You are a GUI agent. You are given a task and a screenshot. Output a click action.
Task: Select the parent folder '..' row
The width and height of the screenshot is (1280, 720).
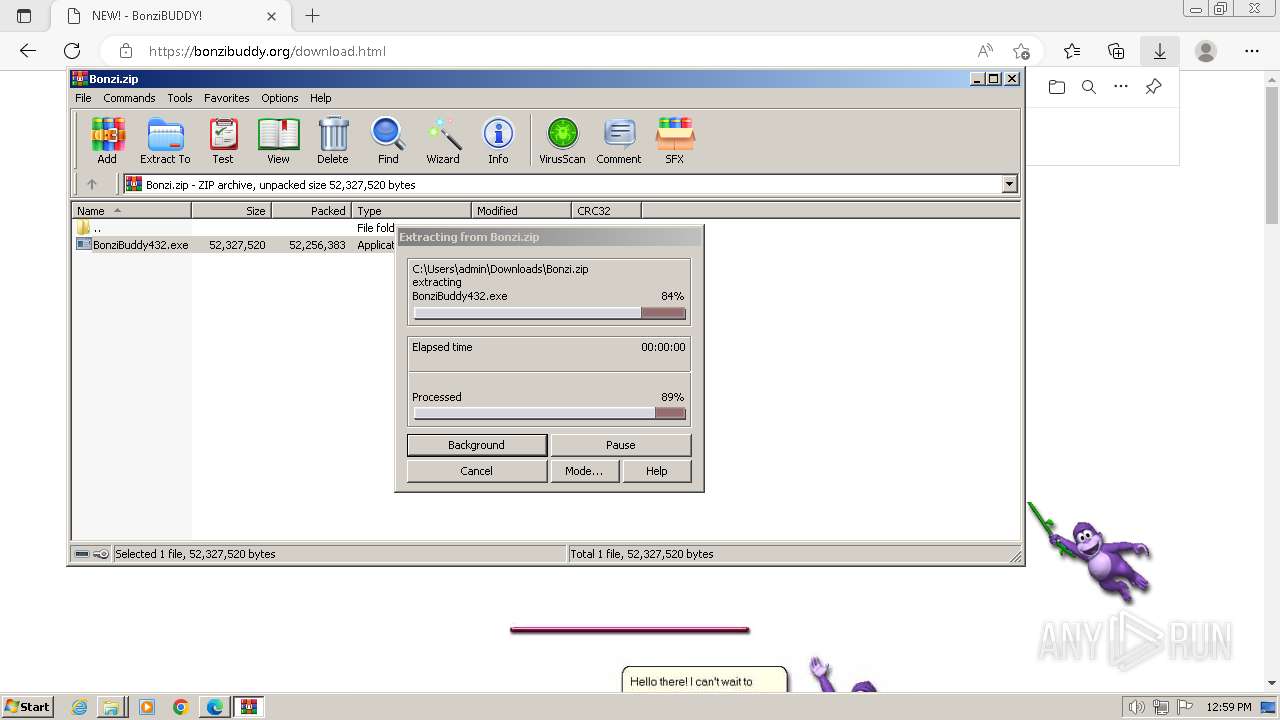[235, 228]
